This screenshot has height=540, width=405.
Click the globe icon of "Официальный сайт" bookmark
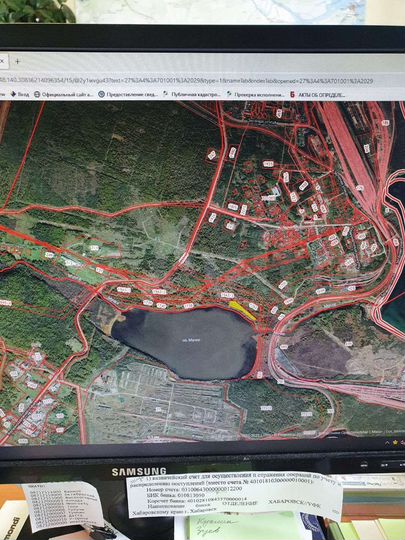pyautogui.click(x=37, y=94)
